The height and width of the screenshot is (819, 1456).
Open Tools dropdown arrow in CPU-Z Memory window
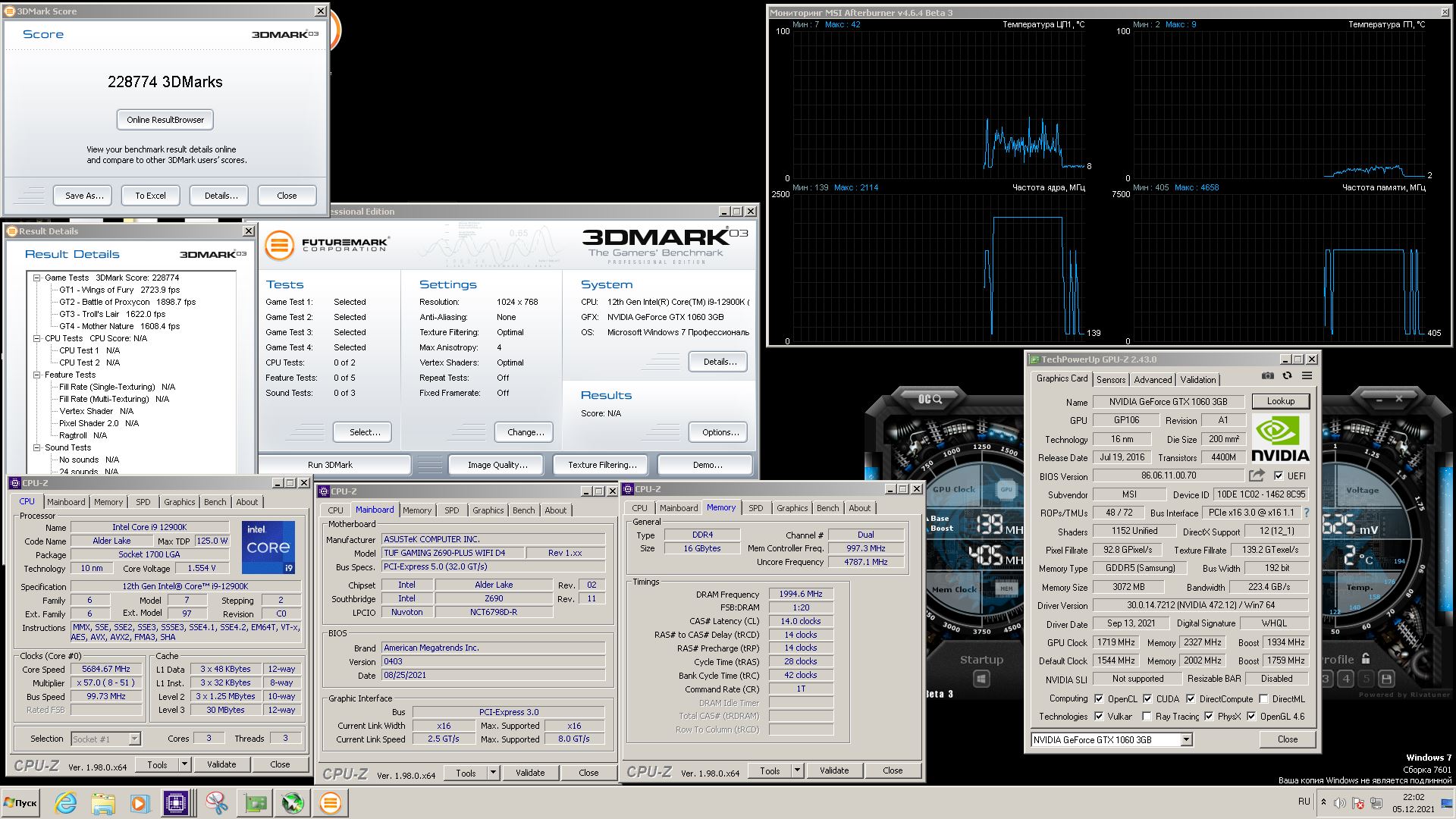(x=797, y=770)
